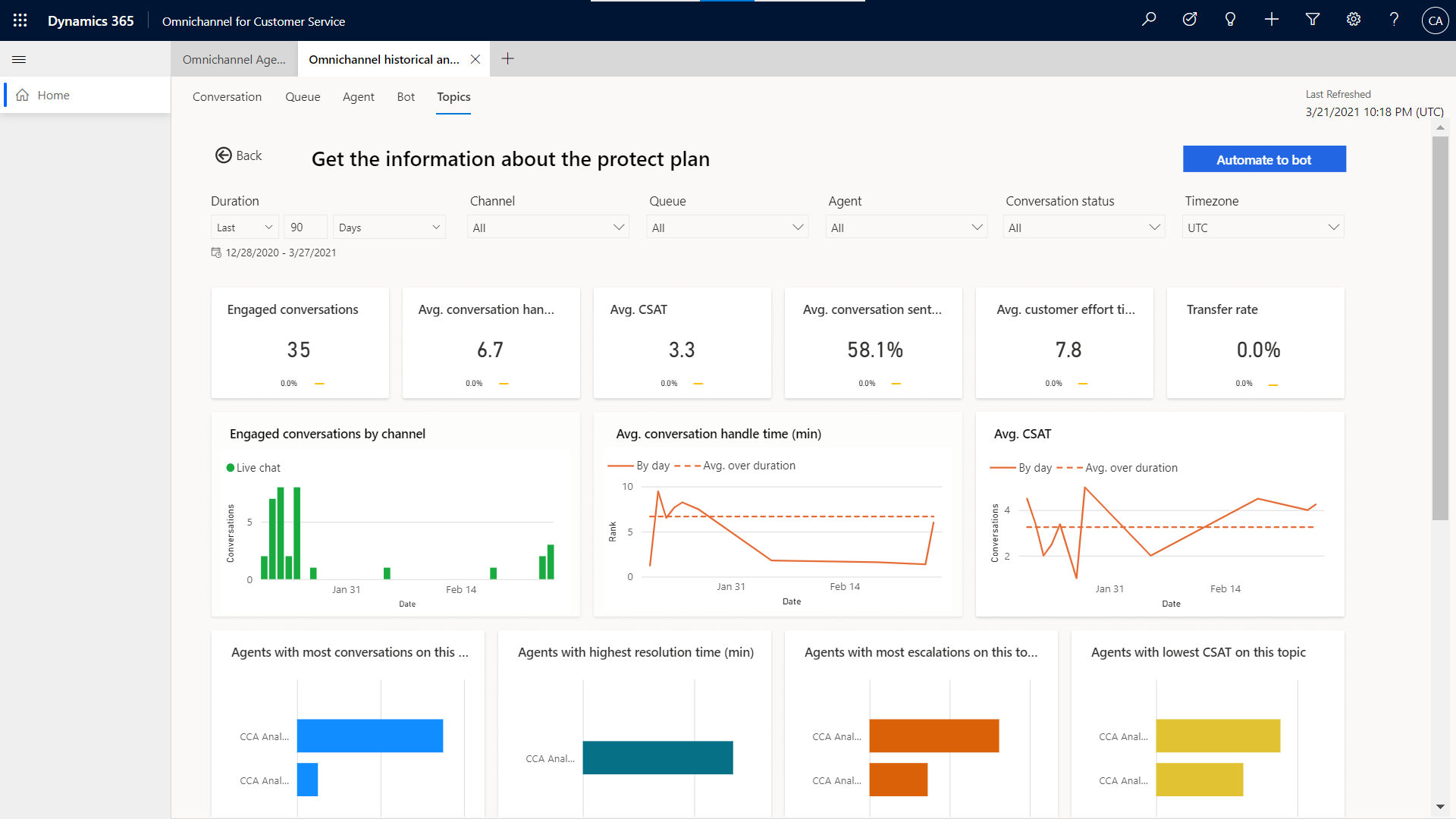This screenshot has width=1456, height=819.
Task: Switch to the Queue analytics tab
Action: (x=302, y=96)
